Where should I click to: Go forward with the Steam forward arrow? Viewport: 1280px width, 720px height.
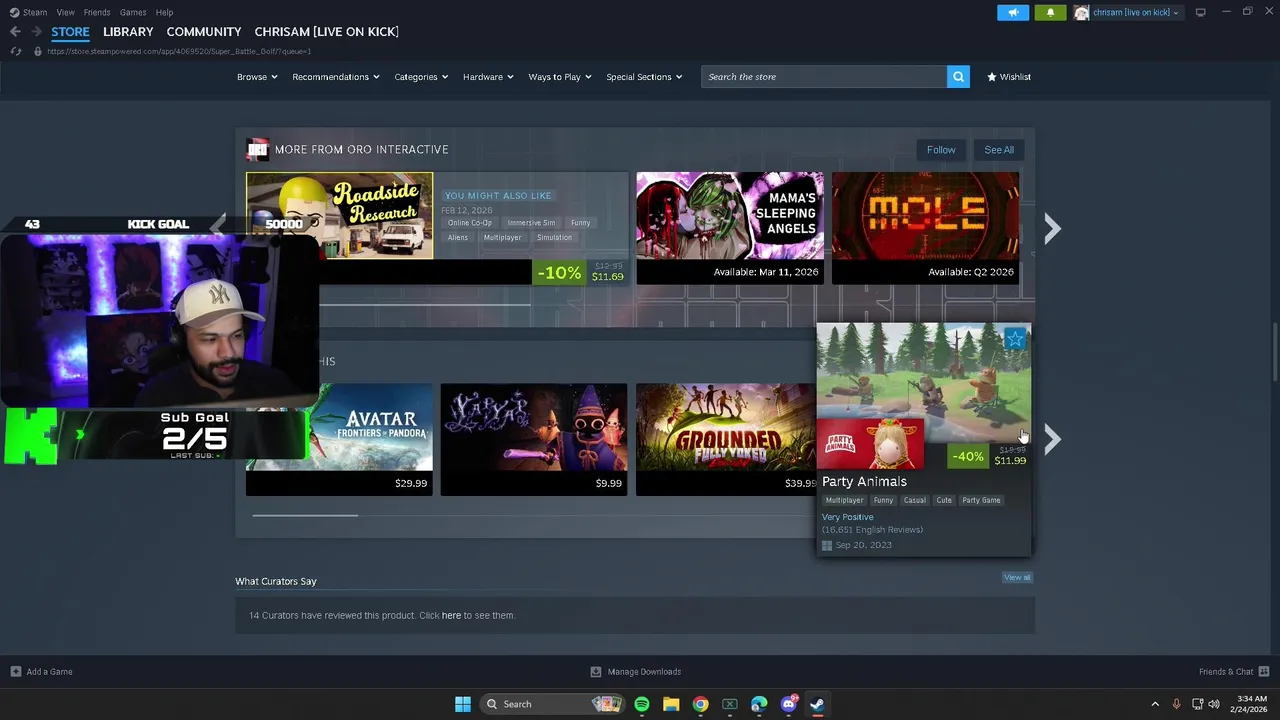[36, 32]
